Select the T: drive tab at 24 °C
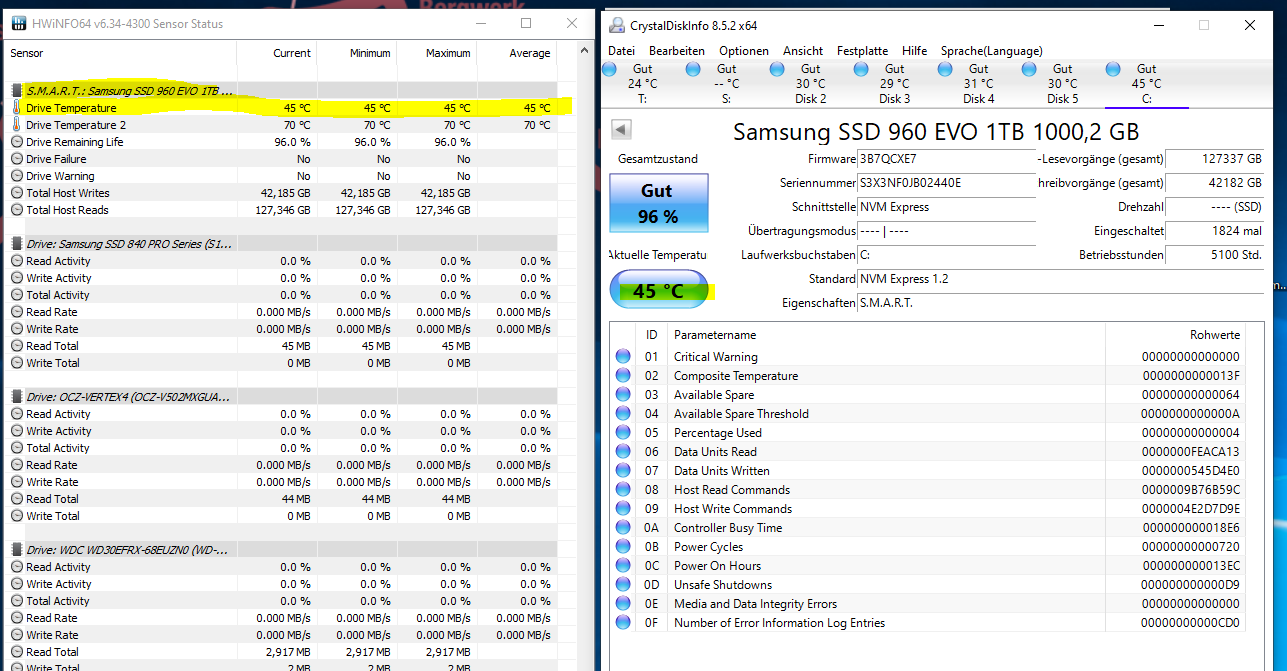The height and width of the screenshot is (671, 1287). point(642,84)
